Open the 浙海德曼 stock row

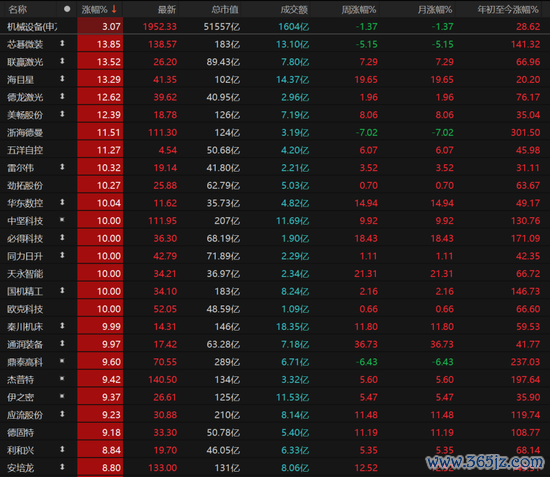[x=275, y=132]
